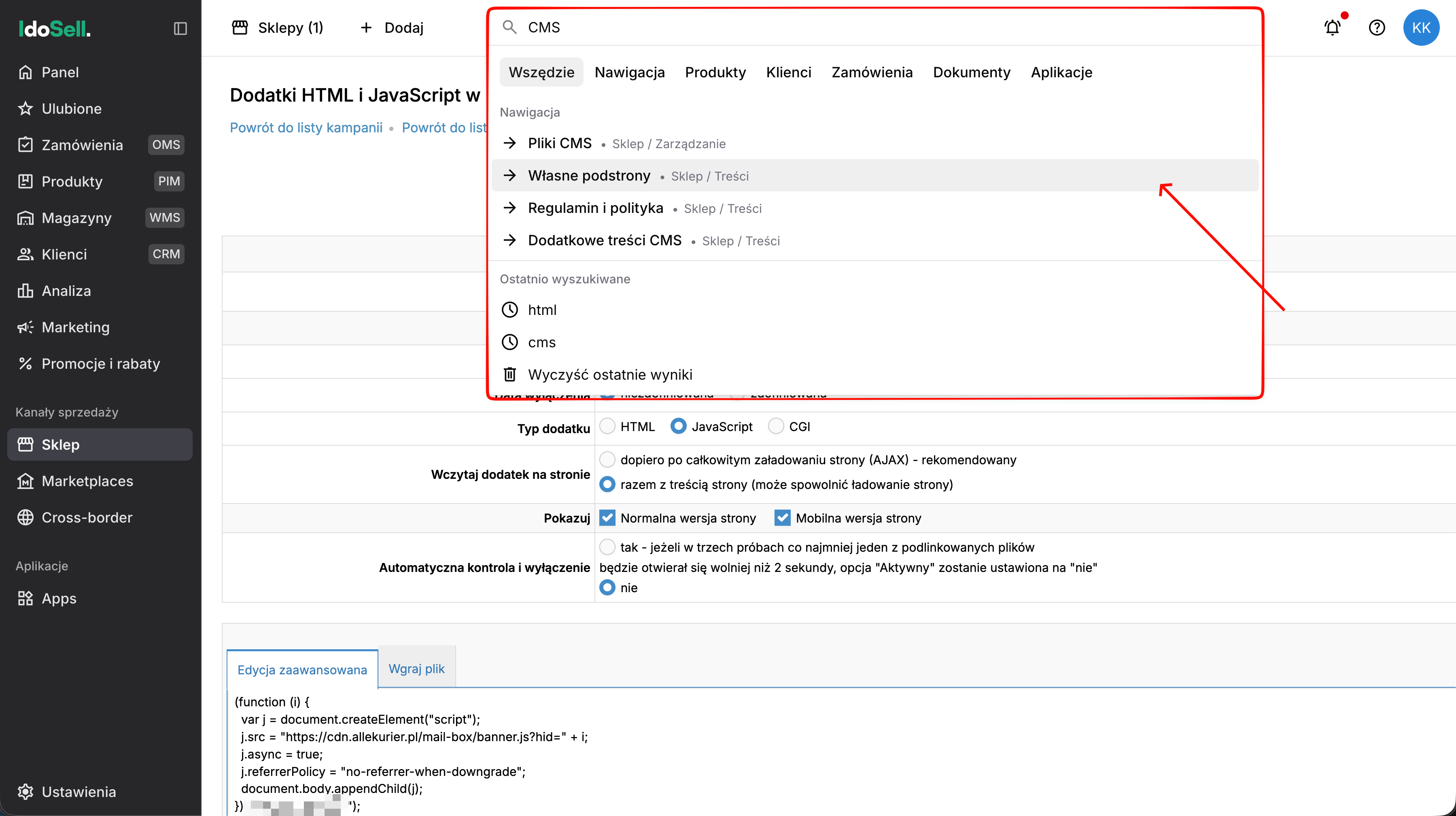
Task: Switch to the Klienci search tab
Action: pos(788,72)
